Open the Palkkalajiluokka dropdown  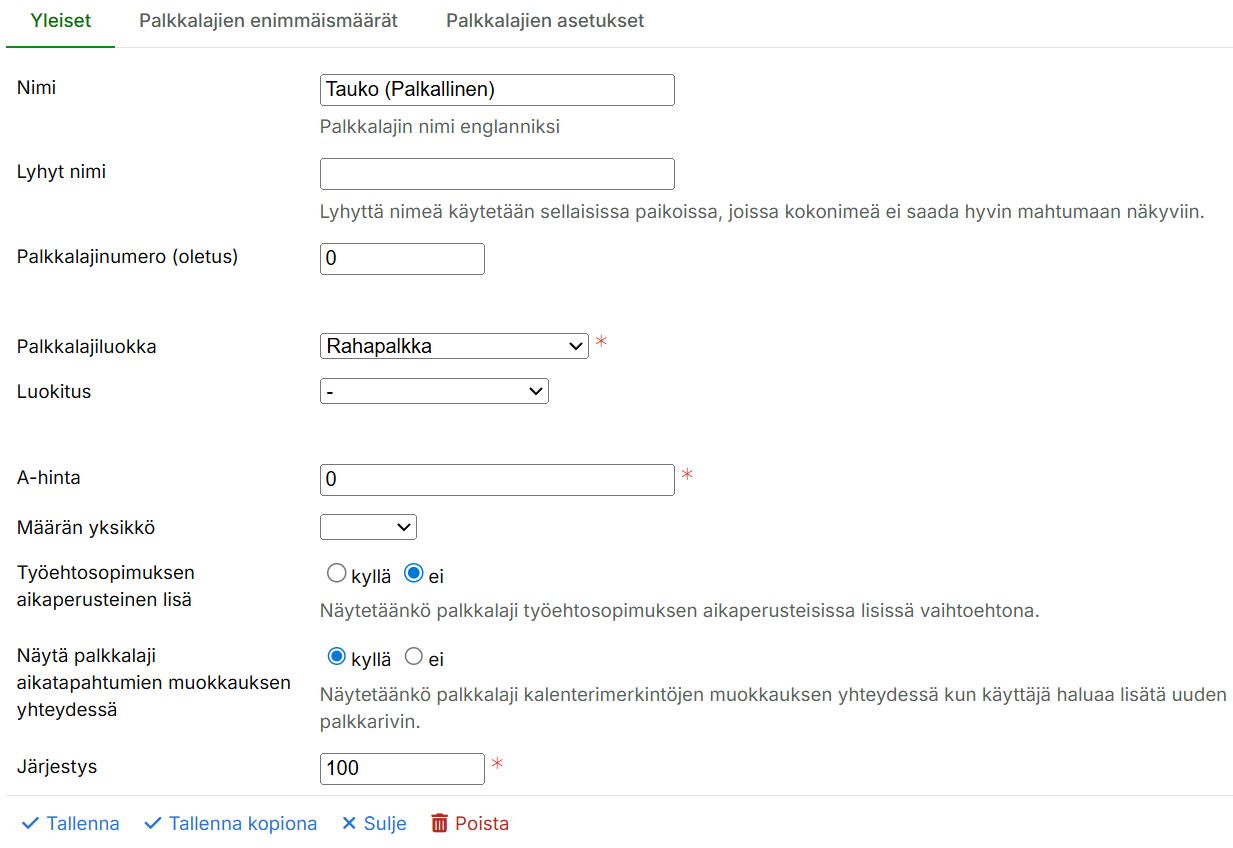coord(454,346)
